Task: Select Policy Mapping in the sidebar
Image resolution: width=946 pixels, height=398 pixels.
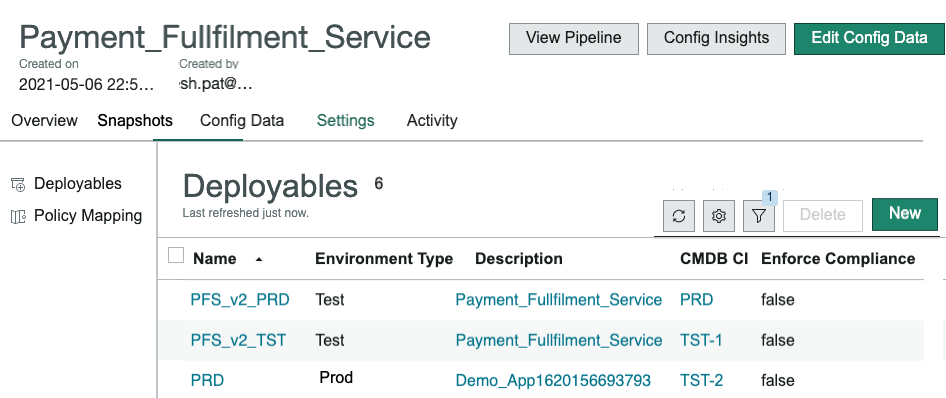Action: 88,216
